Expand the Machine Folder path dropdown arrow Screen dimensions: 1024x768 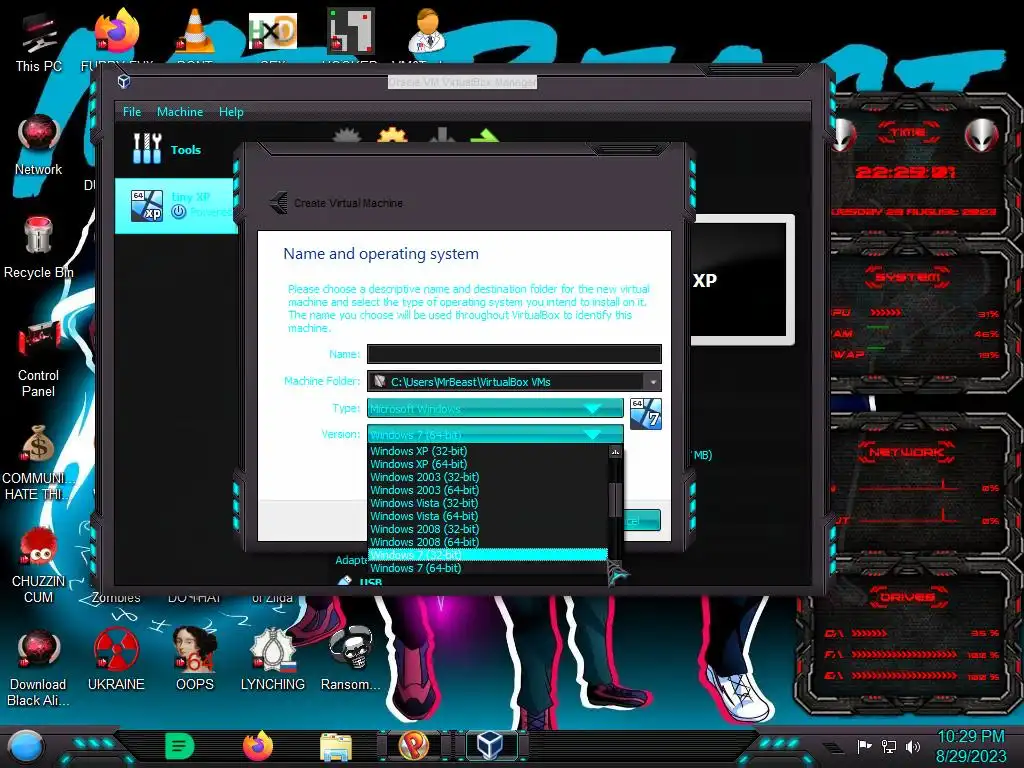point(652,381)
